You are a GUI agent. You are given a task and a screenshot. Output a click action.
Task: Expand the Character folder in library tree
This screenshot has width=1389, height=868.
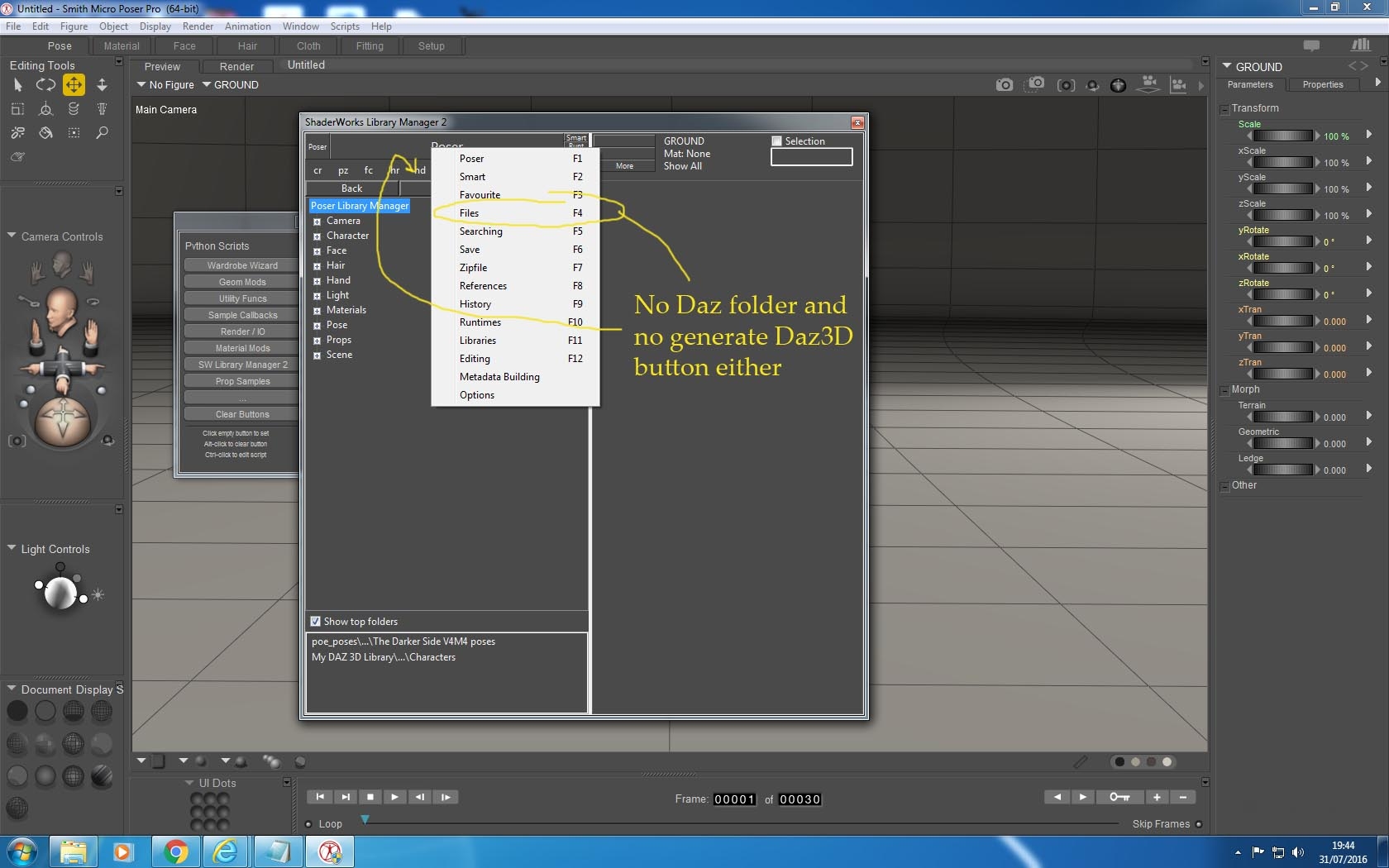[x=317, y=236]
